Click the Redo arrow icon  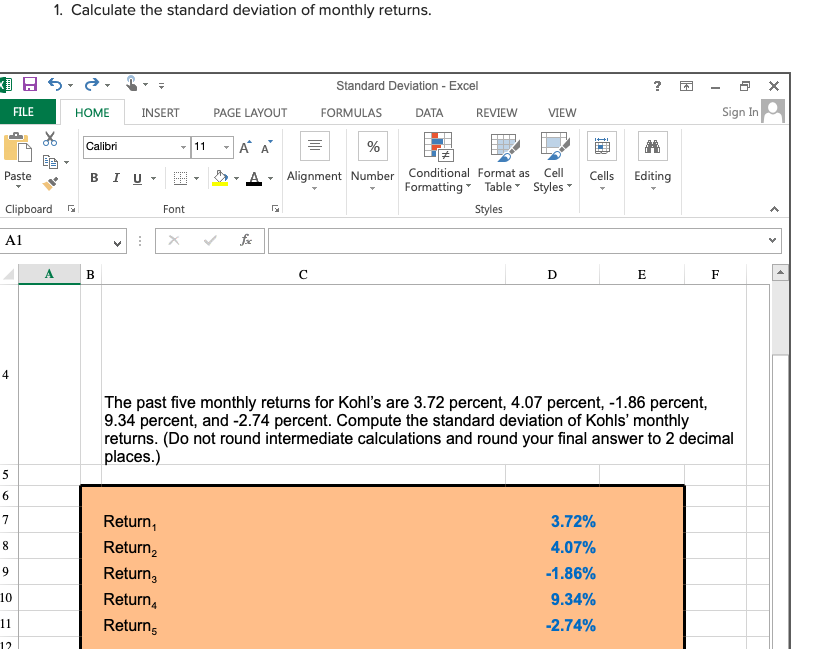coord(92,84)
